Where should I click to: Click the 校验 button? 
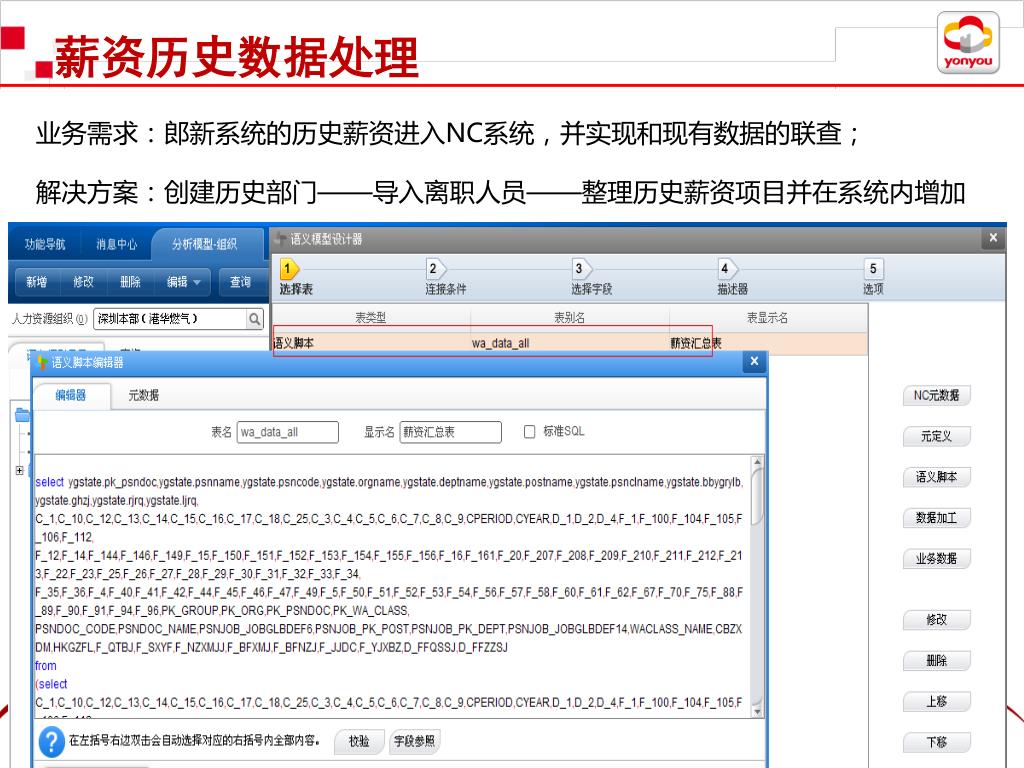(x=358, y=741)
